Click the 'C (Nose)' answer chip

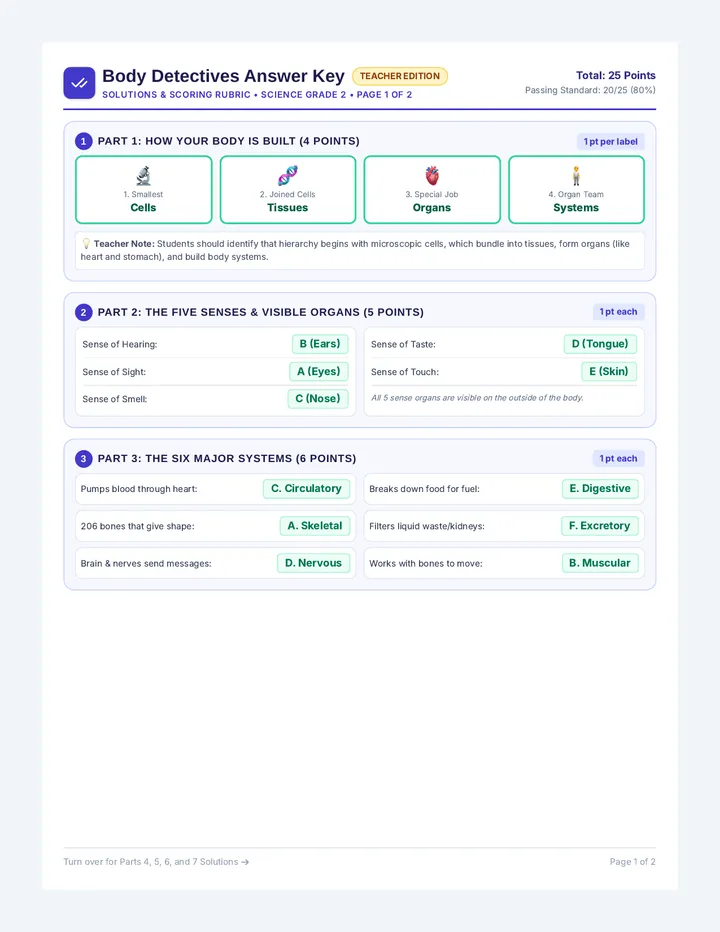(317, 399)
